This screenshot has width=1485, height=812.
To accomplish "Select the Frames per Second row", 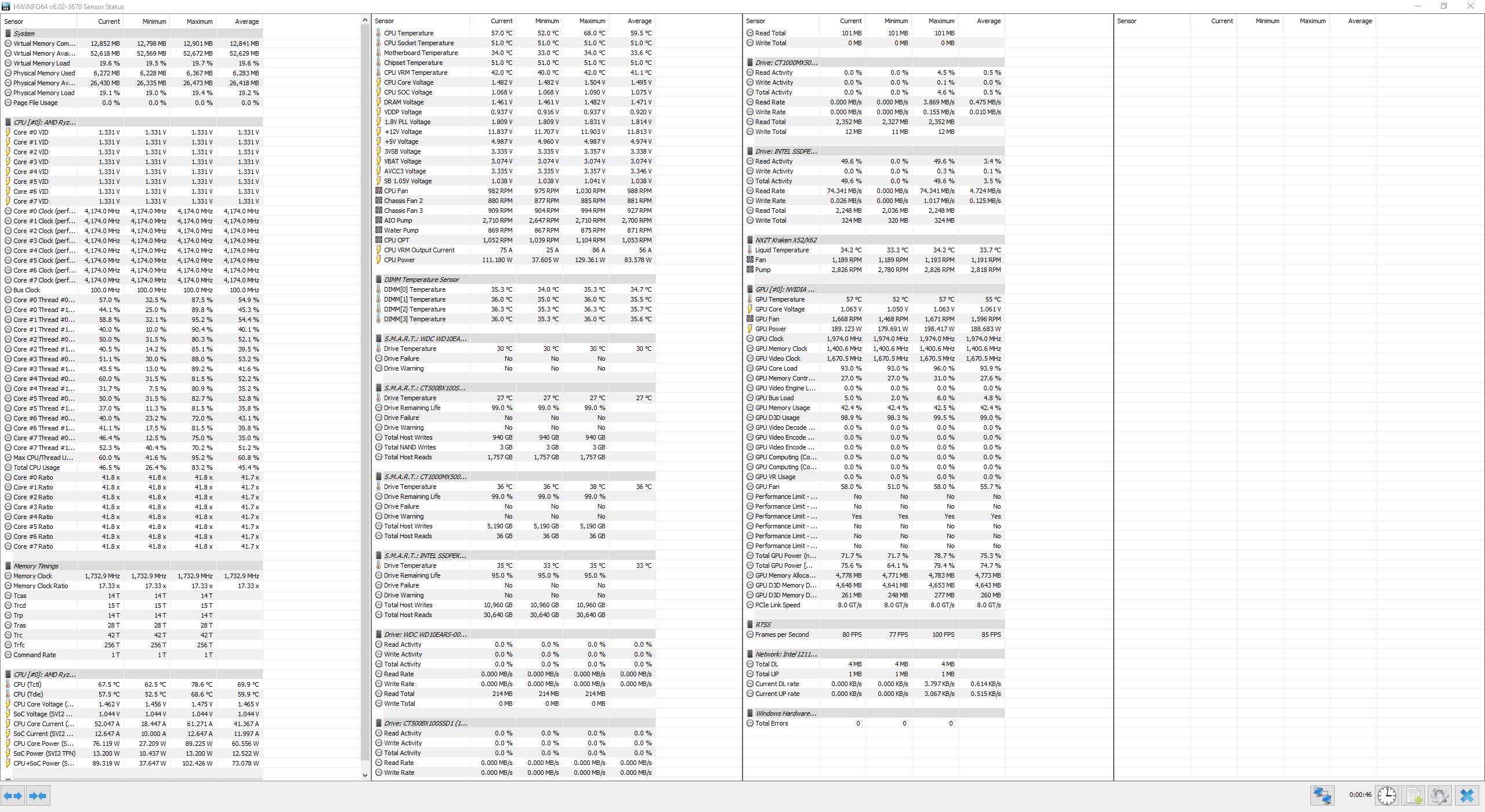I will point(781,635).
